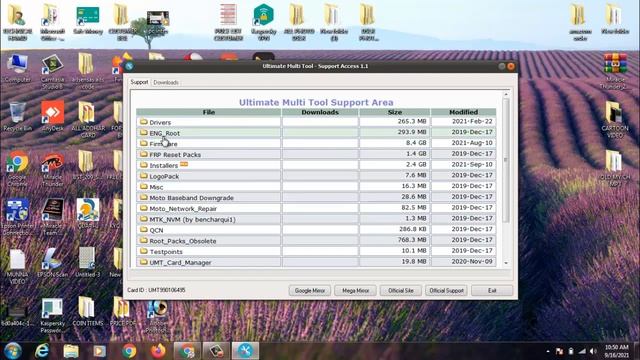The image size is (640, 360).
Task: Open the Untitled-3 desktop file
Action: pos(87,262)
